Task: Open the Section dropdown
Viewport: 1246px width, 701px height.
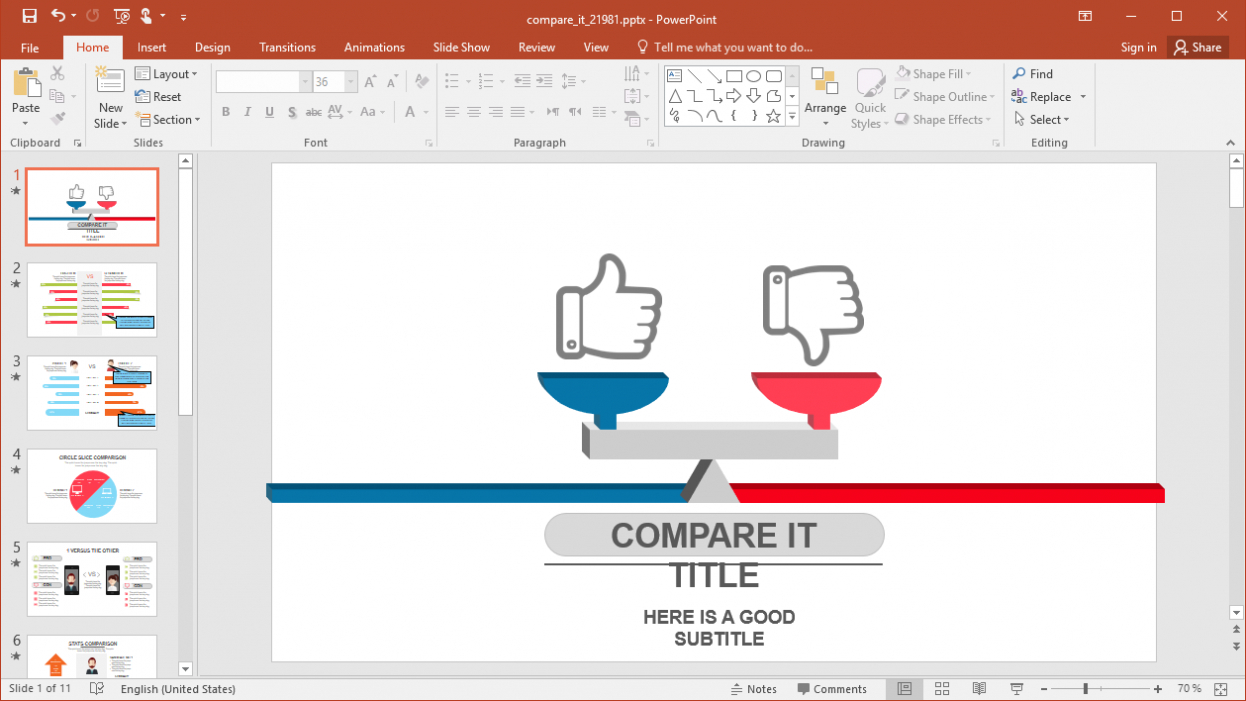Action: click(x=167, y=120)
